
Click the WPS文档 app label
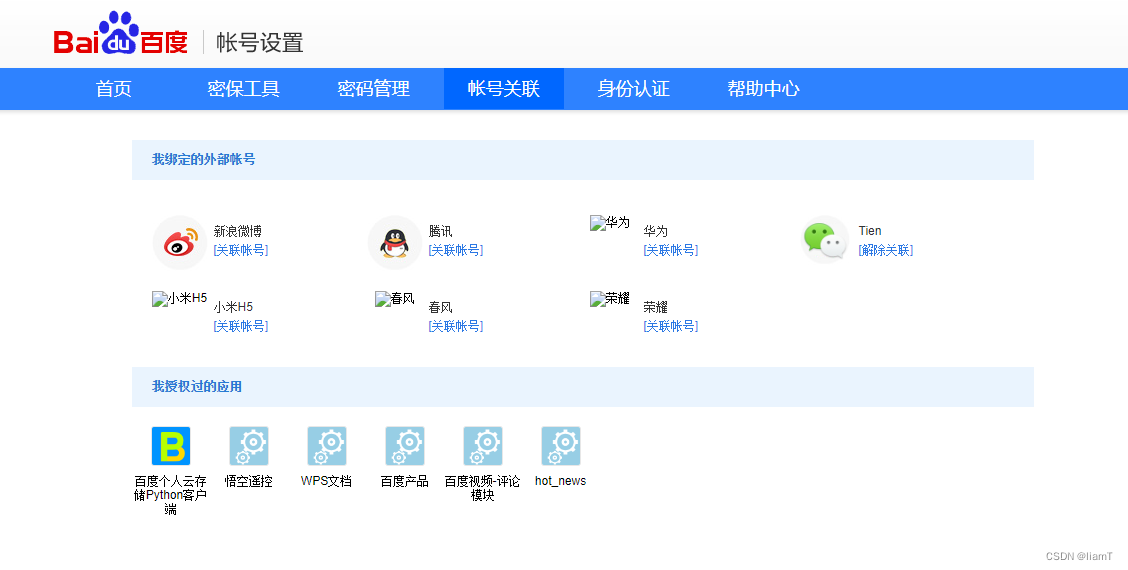tap(327, 481)
